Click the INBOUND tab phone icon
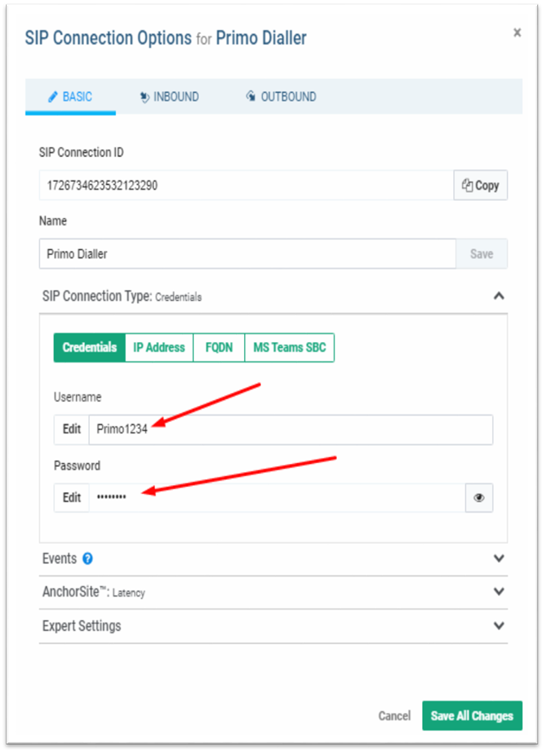The height and width of the screenshot is (752, 544). coord(144,97)
